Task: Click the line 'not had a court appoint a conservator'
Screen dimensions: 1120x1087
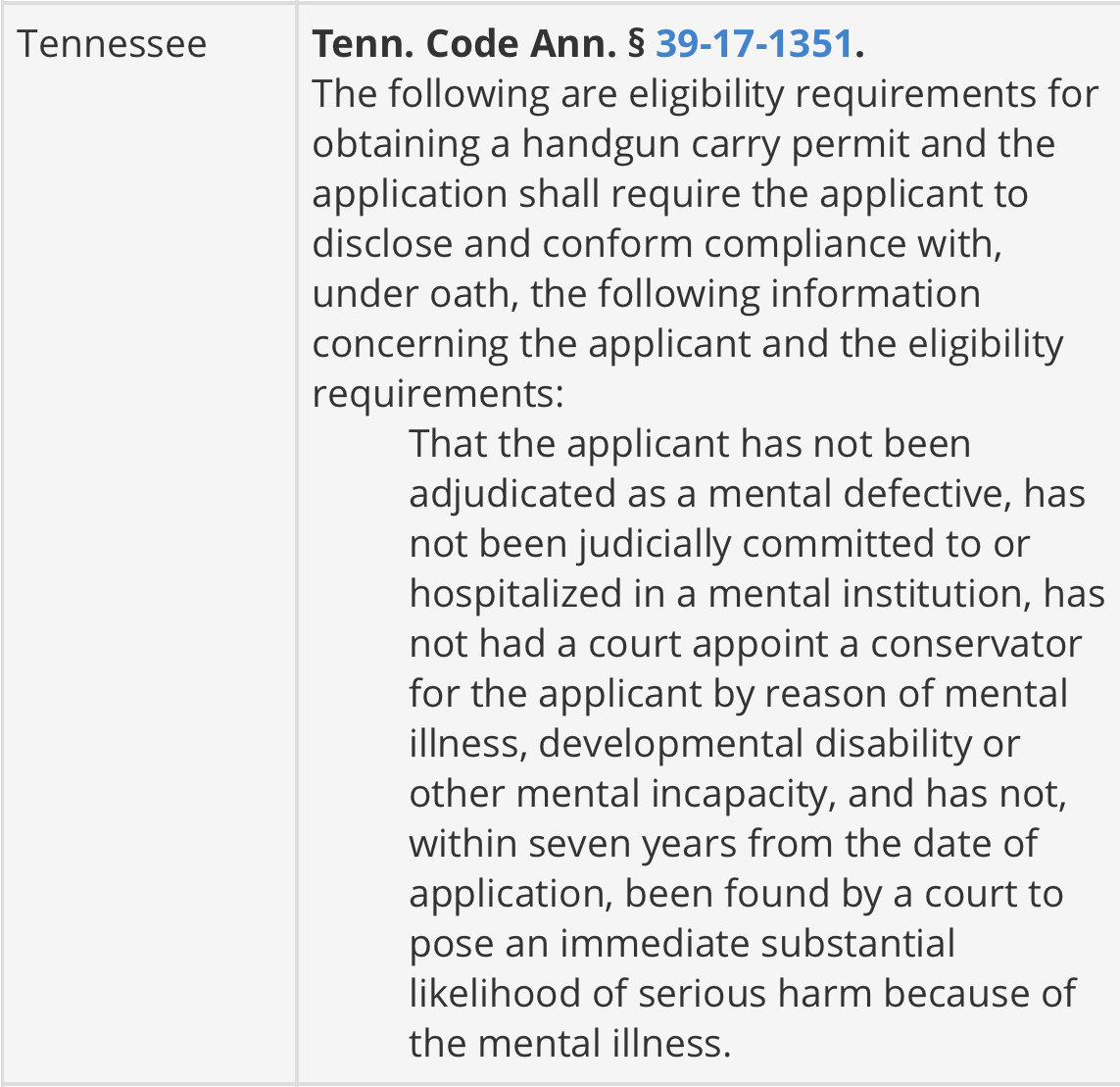Action: (x=746, y=644)
